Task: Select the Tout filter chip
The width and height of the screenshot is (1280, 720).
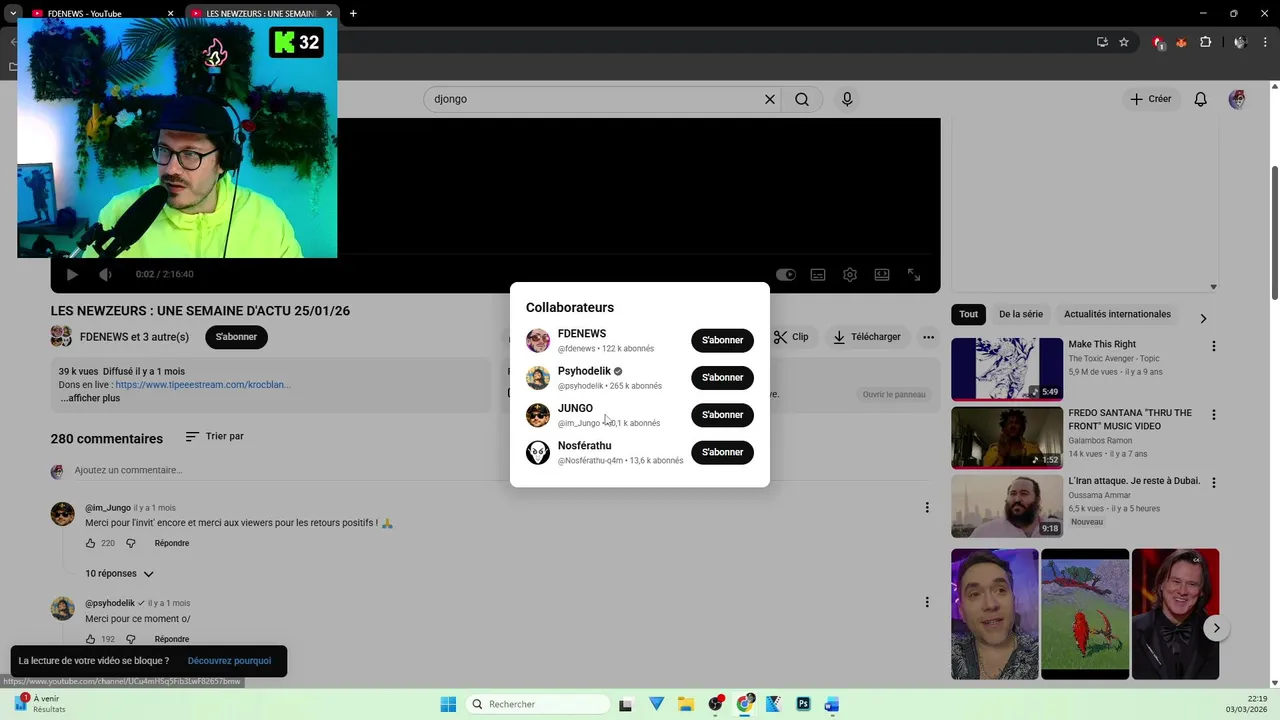Action: point(969,314)
